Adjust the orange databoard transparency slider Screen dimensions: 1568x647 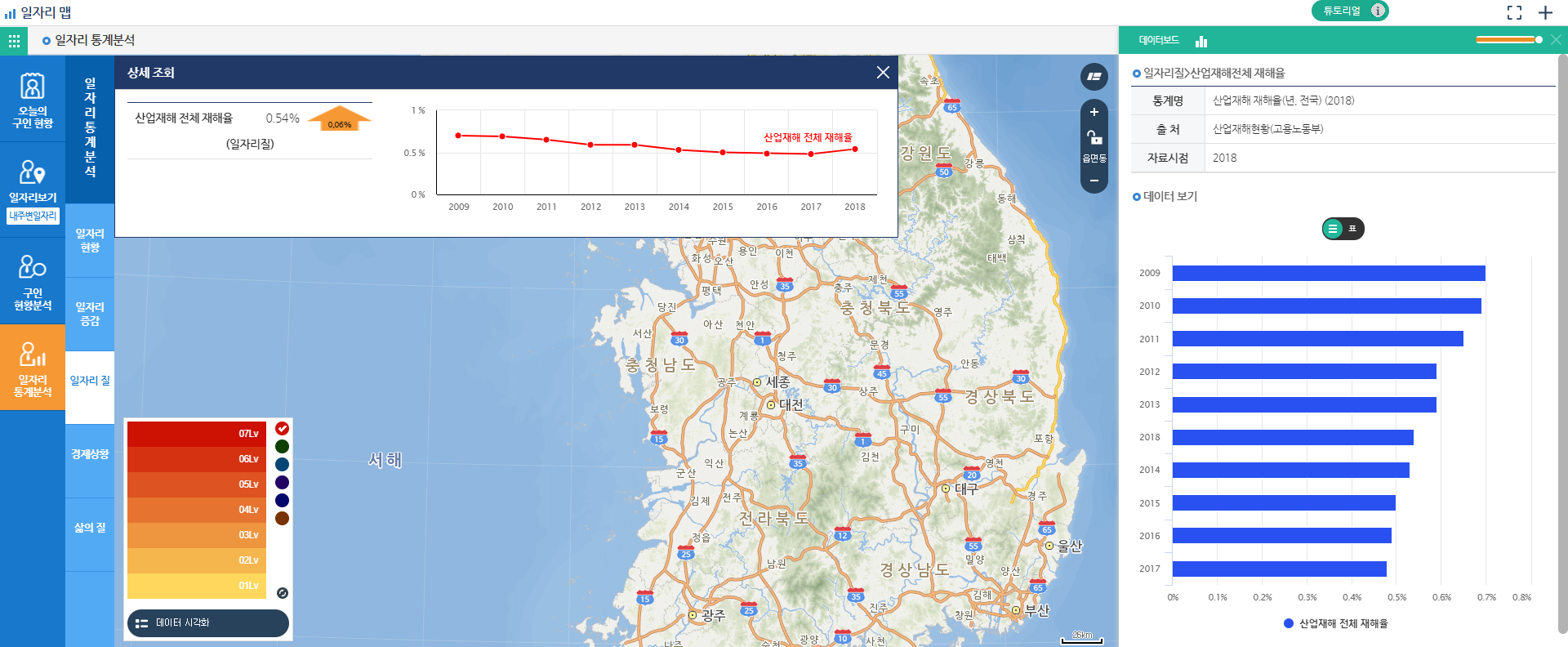pyautogui.click(x=1539, y=39)
